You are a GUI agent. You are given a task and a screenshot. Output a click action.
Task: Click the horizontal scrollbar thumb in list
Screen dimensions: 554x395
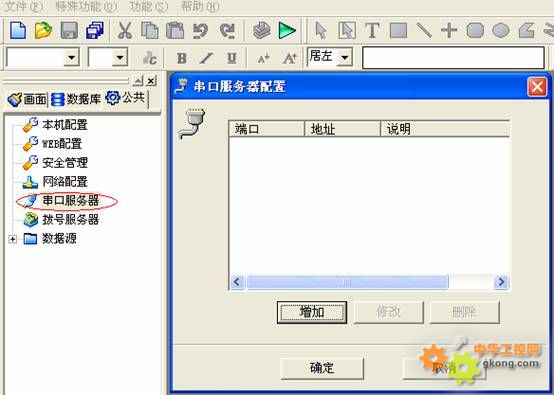(x=347, y=282)
